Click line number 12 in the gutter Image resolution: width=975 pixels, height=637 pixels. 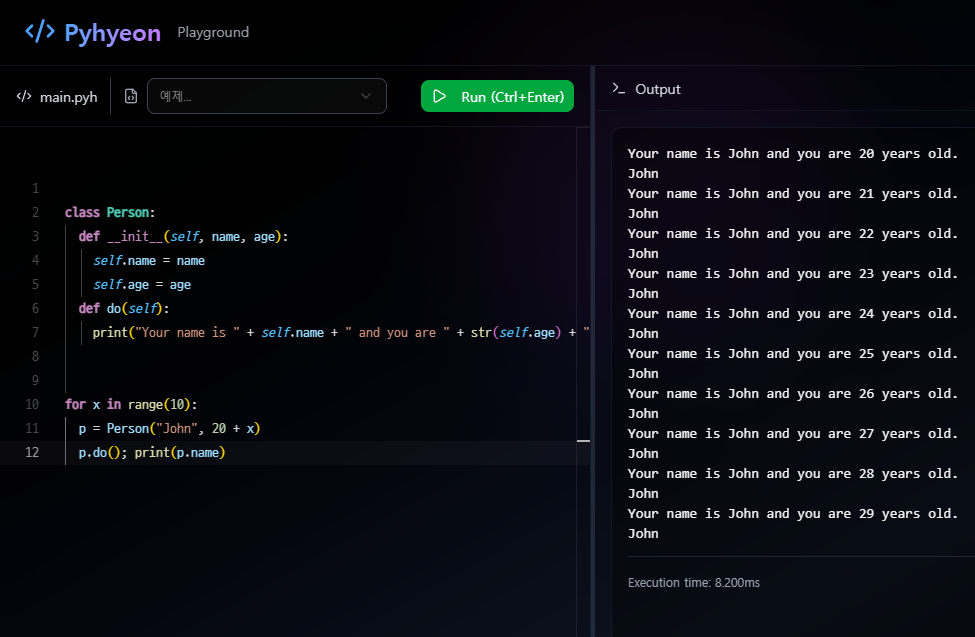coord(32,453)
